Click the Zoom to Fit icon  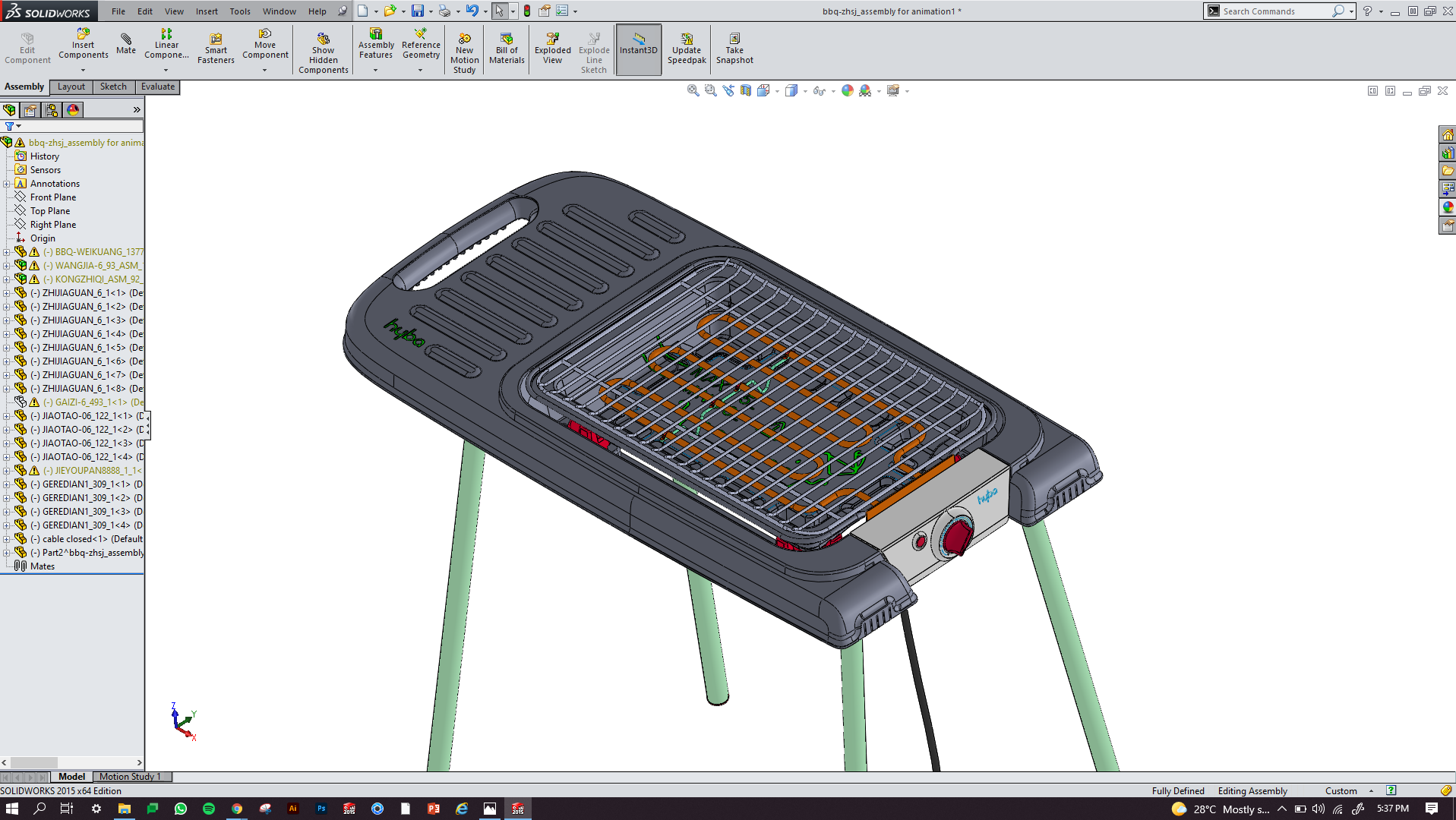pyautogui.click(x=693, y=90)
